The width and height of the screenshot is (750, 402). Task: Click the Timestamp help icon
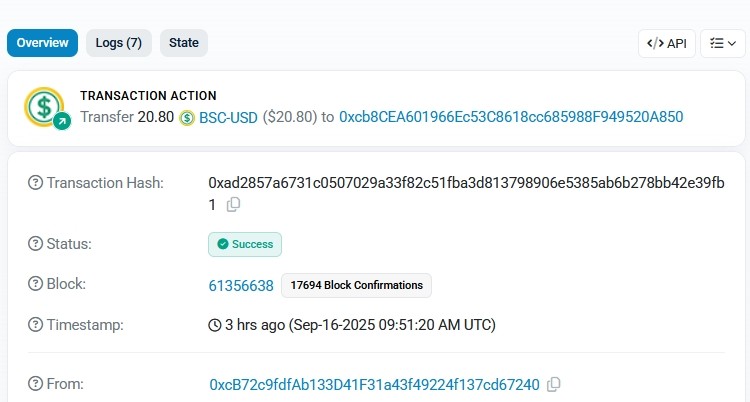pyautogui.click(x=36, y=324)
